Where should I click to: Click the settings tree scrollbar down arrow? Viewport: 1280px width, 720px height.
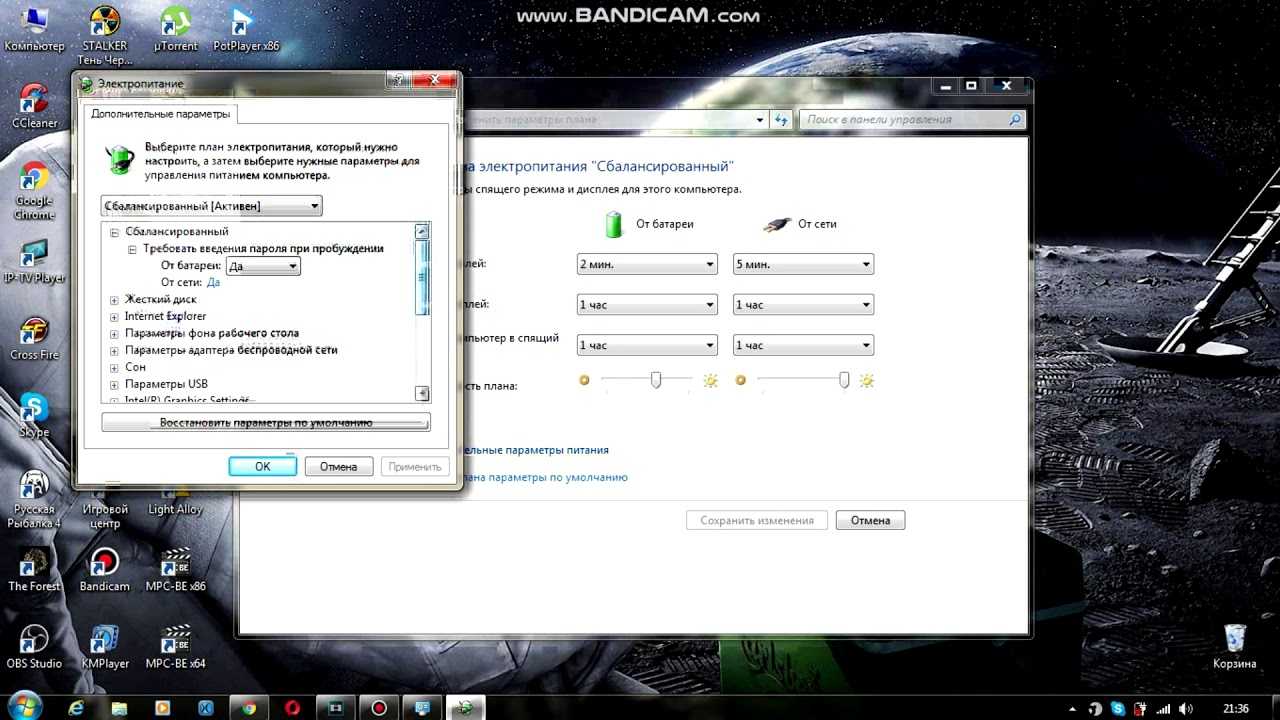pos(422,394)
